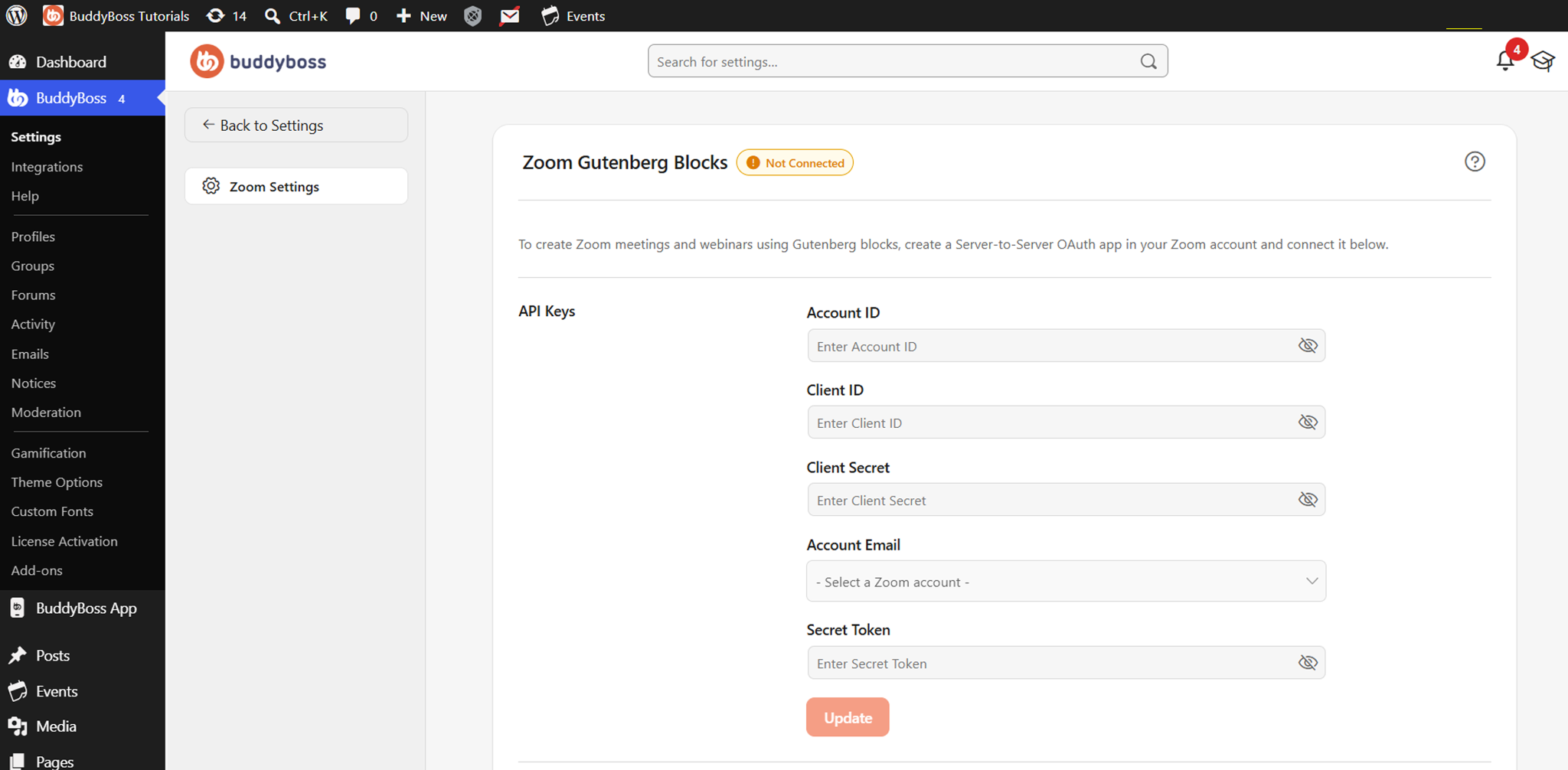1568x770 pixels.
Task: Click the magnifier icon in settings search
Action: click(1148, 61)
